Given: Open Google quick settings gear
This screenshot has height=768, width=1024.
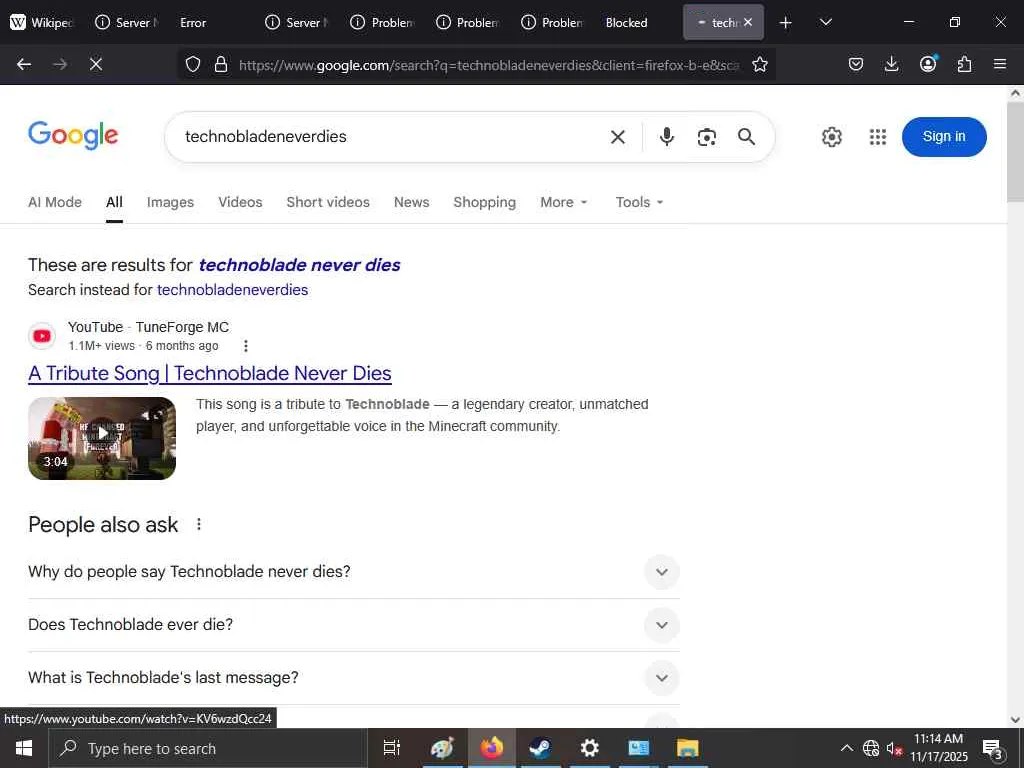Looking at the screenshot, I should pos(831,137).
